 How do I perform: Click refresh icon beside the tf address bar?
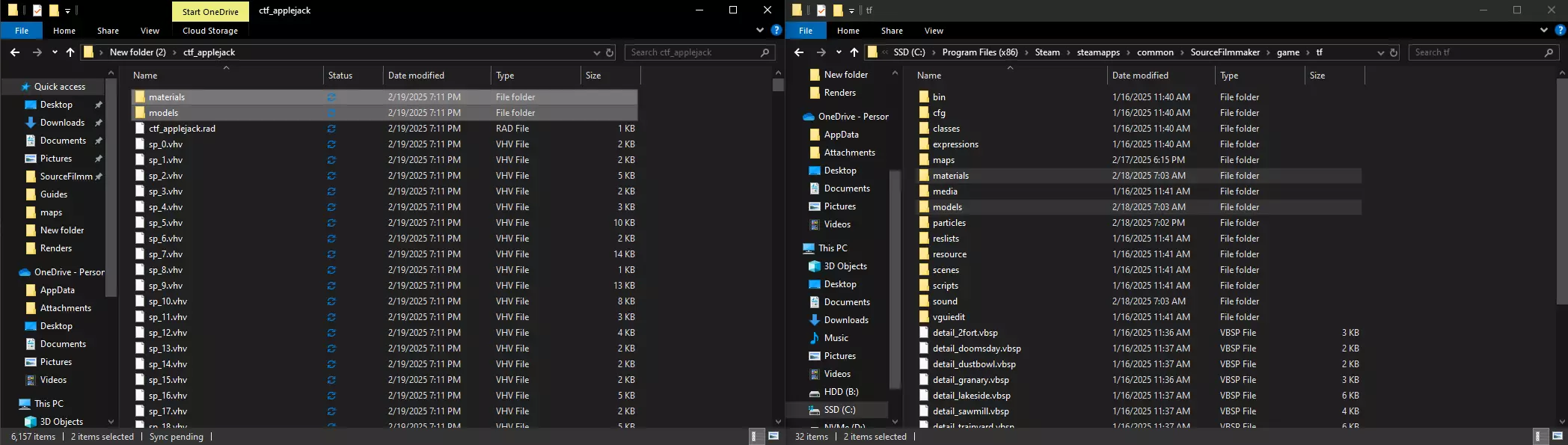click(1394, 52)
